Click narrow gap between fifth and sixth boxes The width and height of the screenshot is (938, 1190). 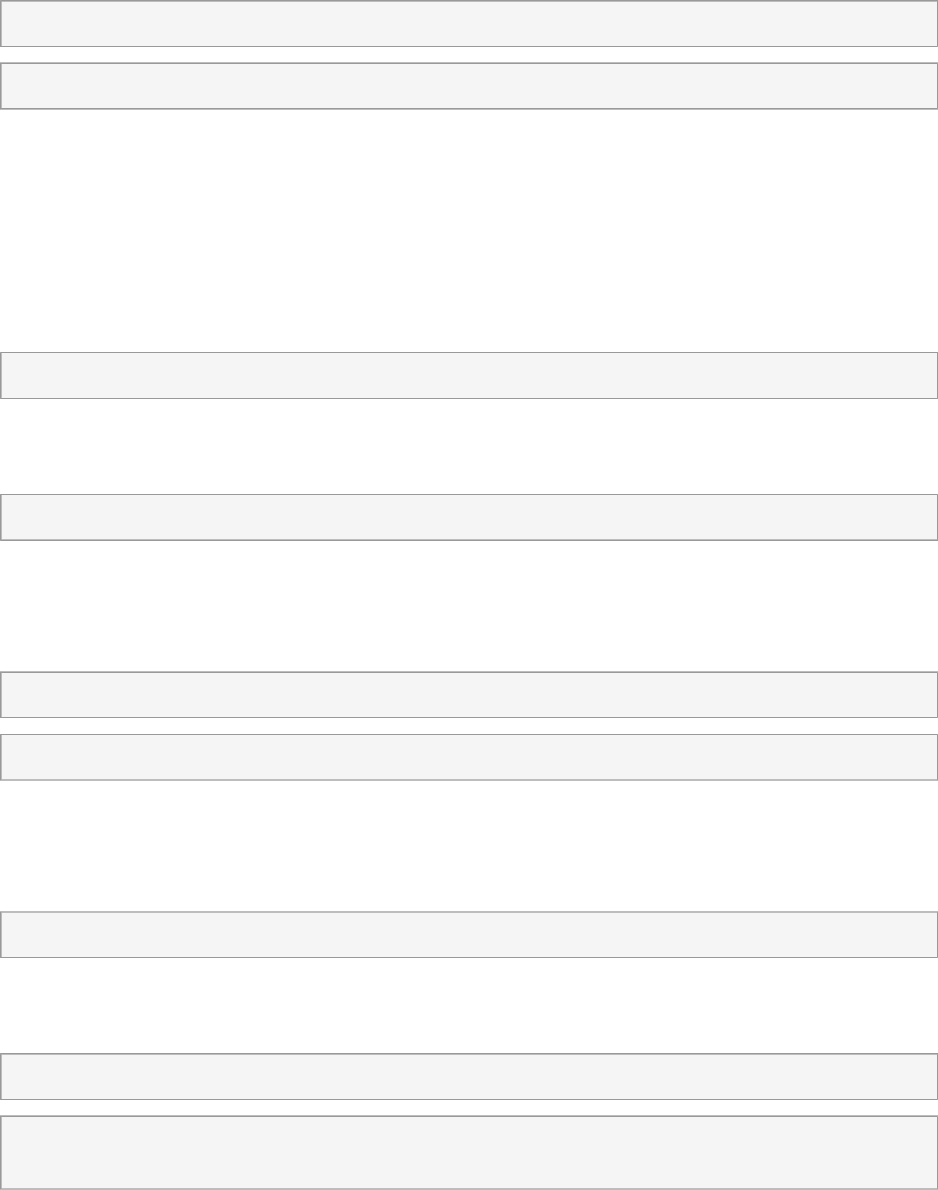pos(469,726)
